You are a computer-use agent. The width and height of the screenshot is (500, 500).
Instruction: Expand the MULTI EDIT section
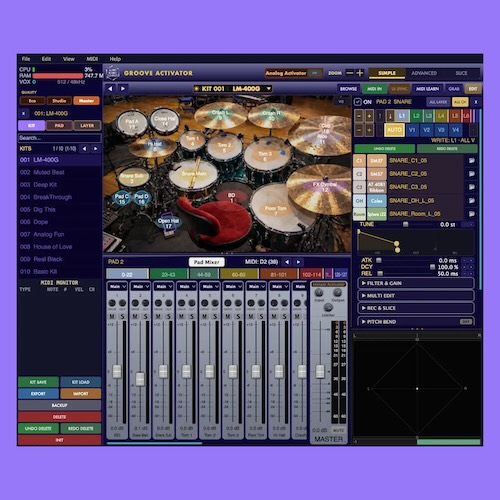click(416, 296)
